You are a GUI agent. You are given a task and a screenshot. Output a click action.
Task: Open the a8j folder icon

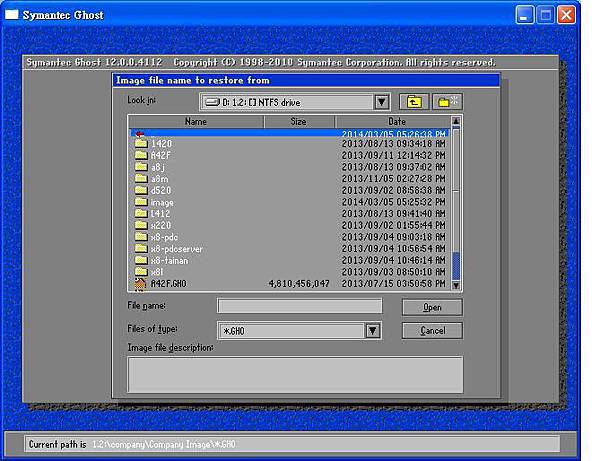pos(141,167)
